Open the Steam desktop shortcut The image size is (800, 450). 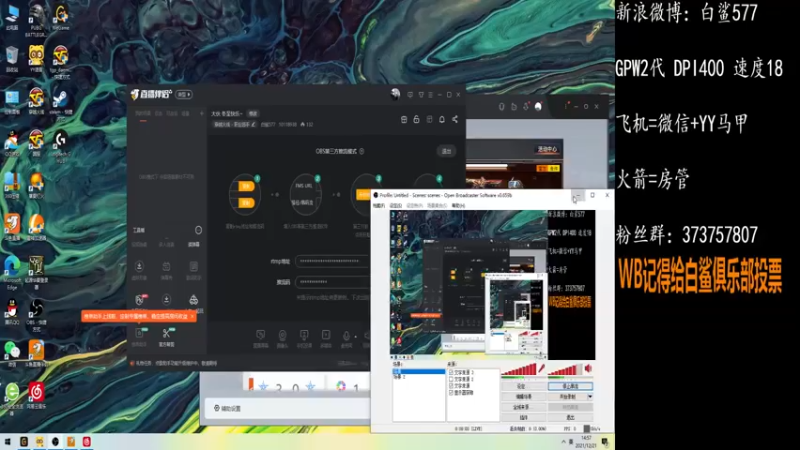tap(60, 104)
